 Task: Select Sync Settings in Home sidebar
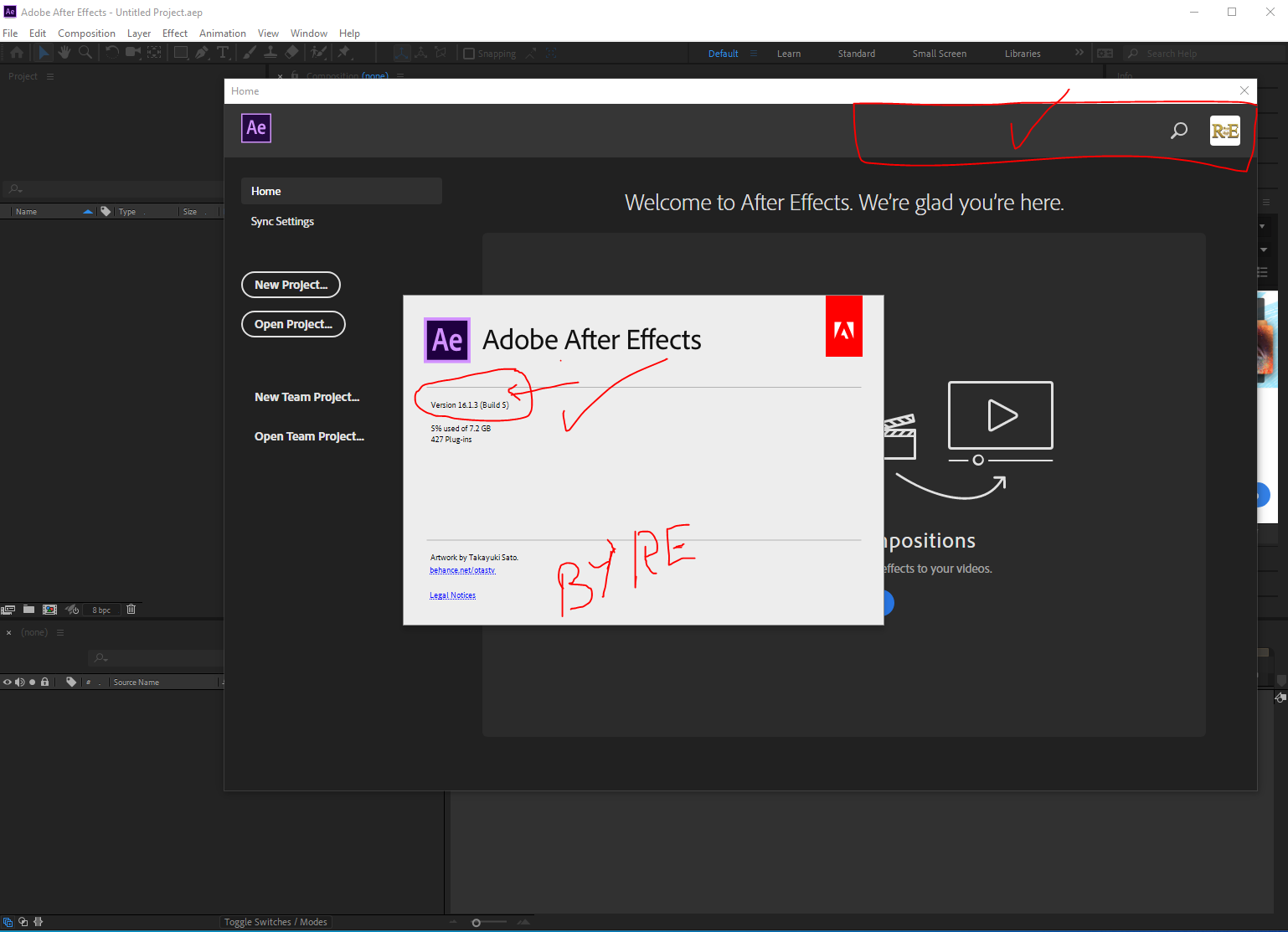(282, 221)
